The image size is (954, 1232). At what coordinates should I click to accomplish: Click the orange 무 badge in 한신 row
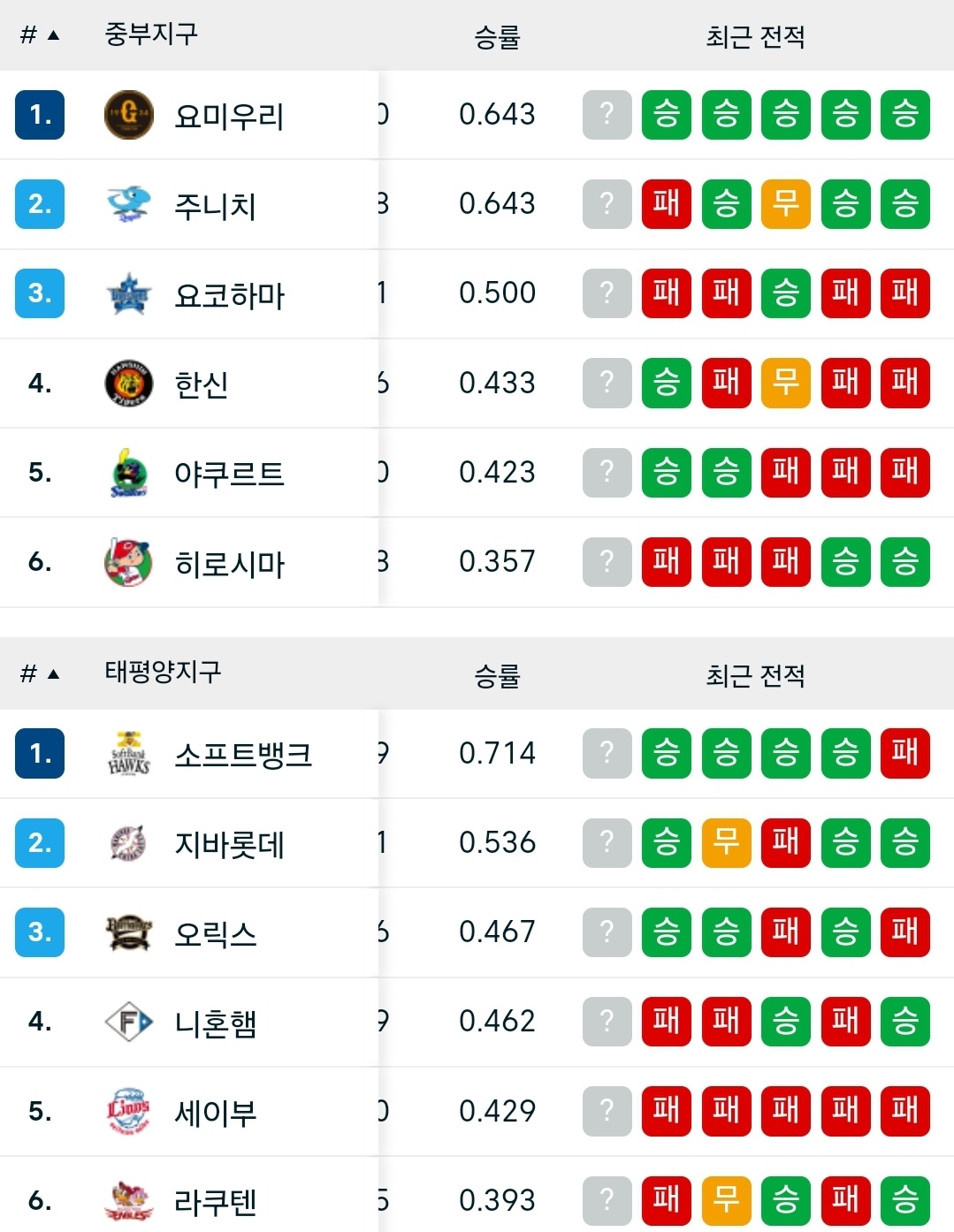coord(785,383)
